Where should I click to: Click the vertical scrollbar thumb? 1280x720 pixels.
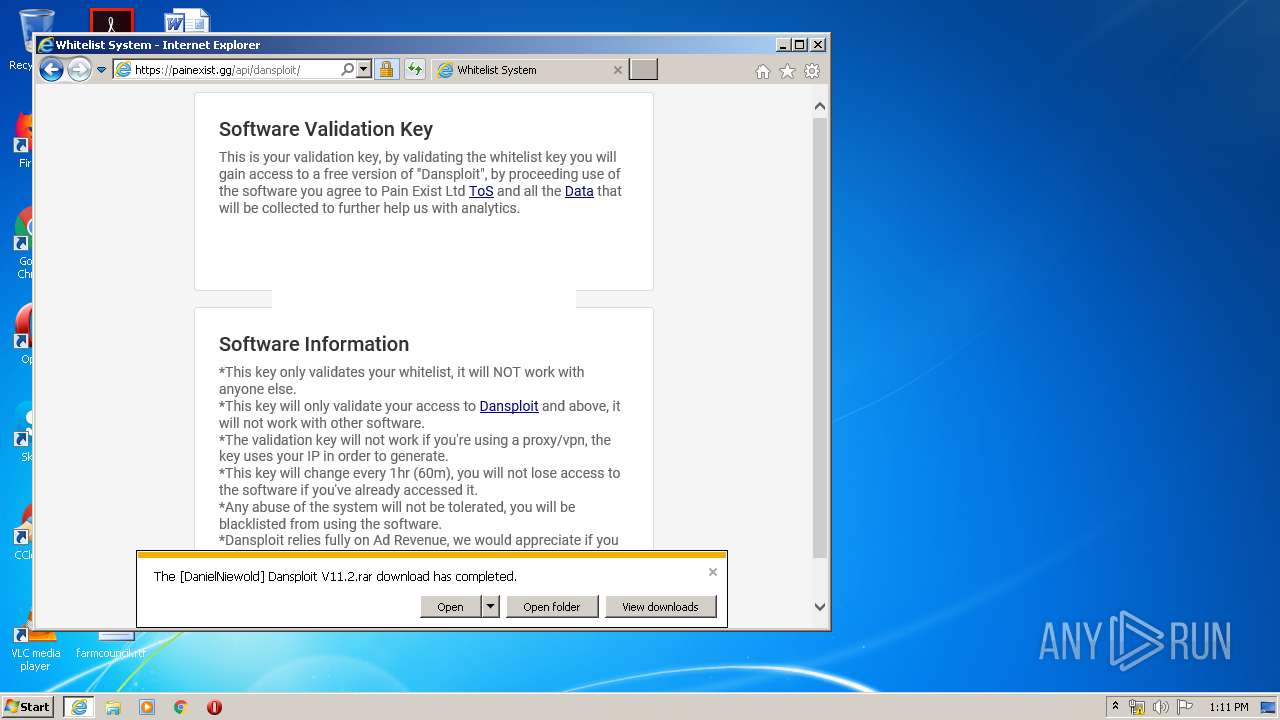point(820,338)
